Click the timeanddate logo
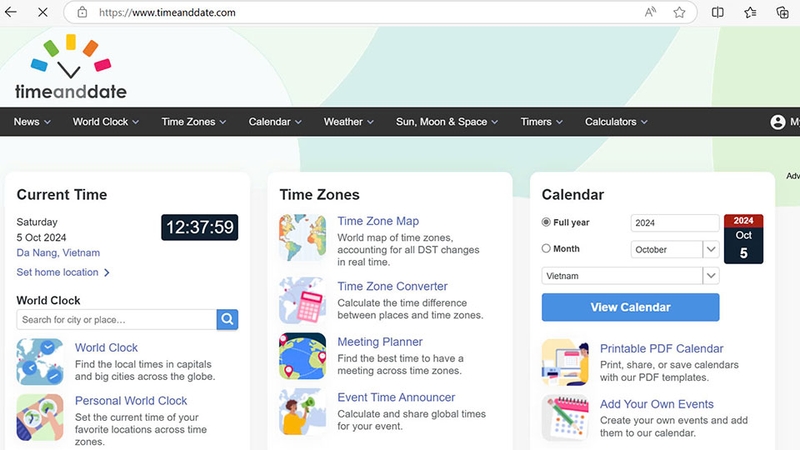 pos(71,66)
